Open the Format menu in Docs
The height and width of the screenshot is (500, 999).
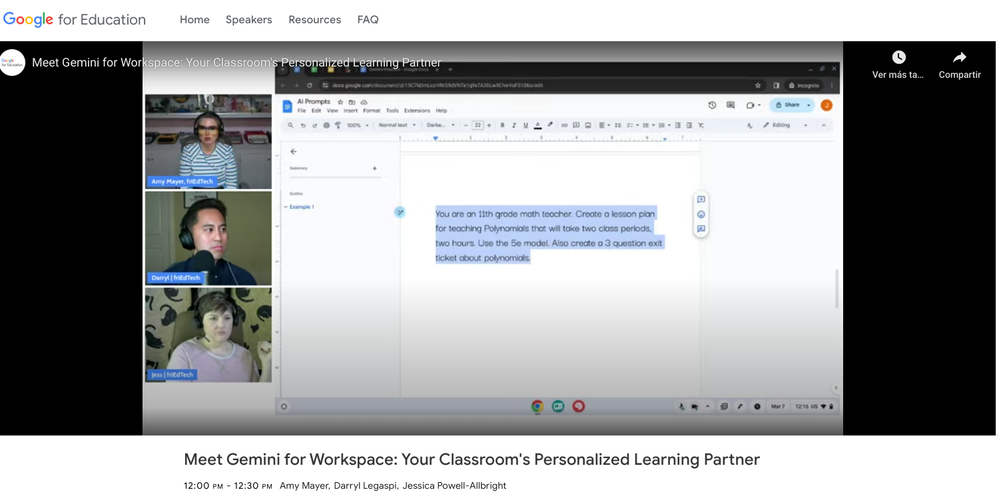point(371,111)
